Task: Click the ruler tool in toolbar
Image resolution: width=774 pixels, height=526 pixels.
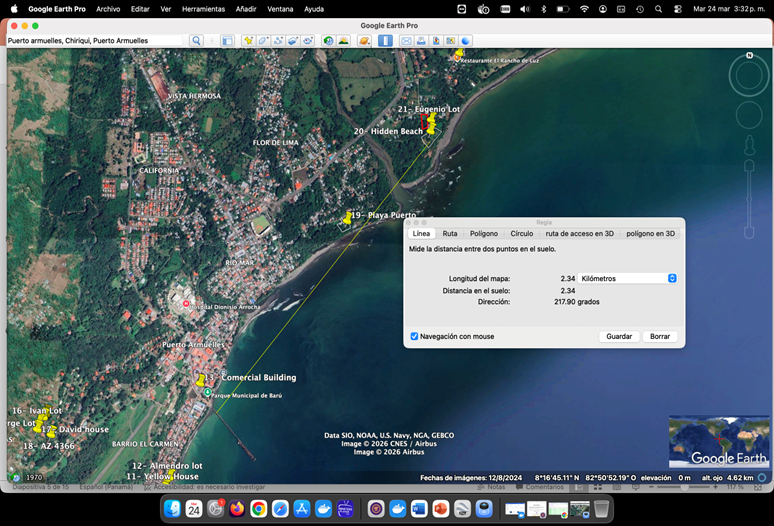Action: pos(385,40)
